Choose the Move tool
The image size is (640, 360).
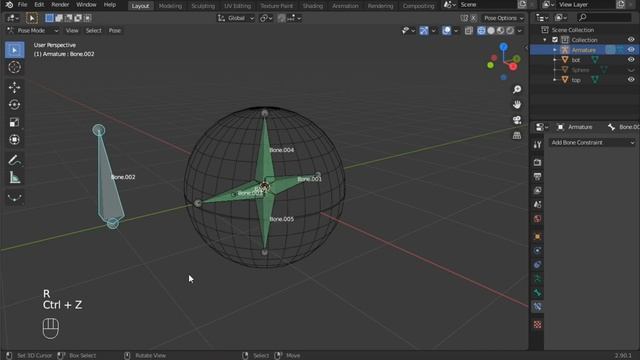click(15, 87)
